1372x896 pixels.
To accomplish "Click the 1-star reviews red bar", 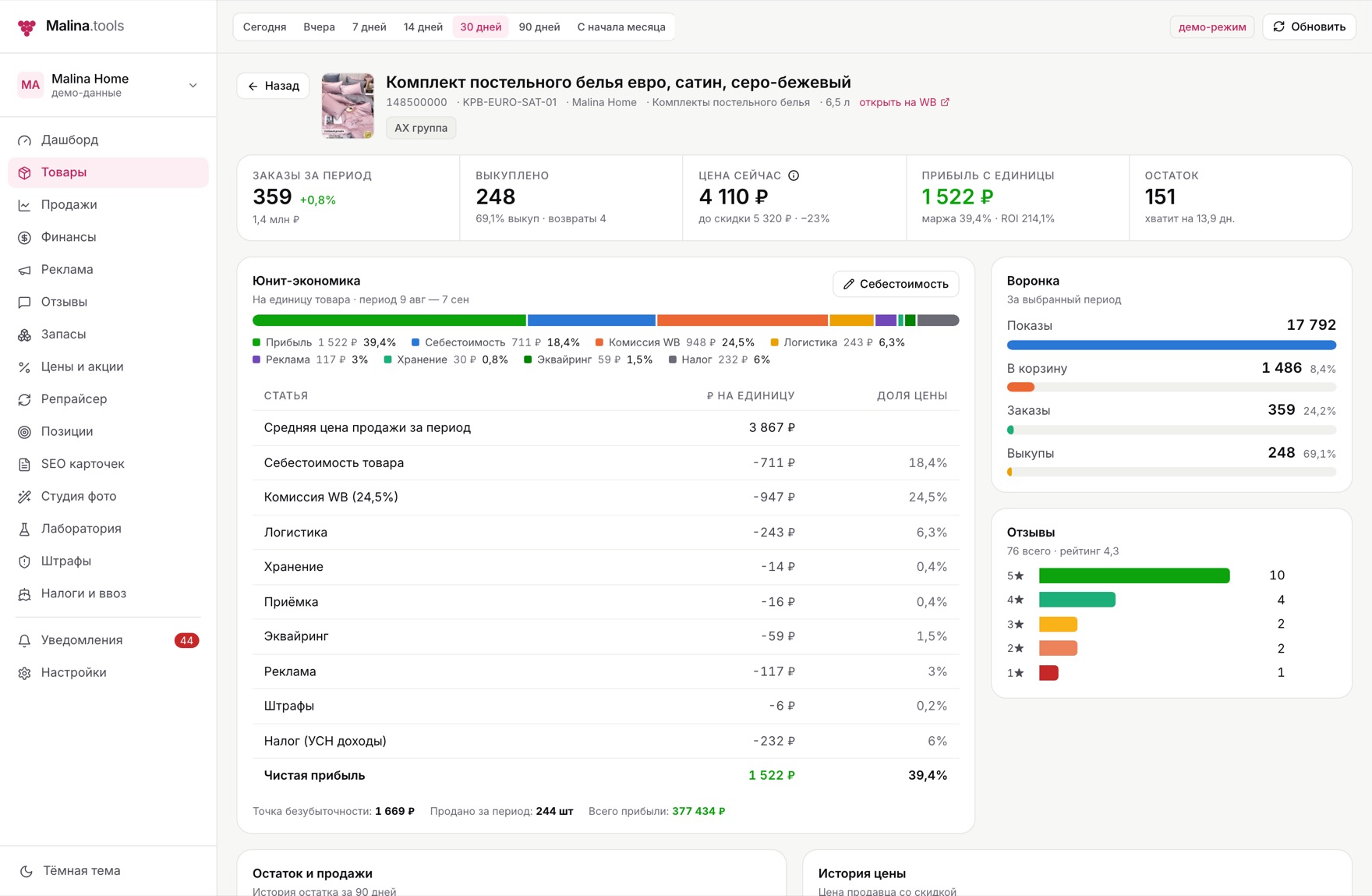I will coord(1048,673).
